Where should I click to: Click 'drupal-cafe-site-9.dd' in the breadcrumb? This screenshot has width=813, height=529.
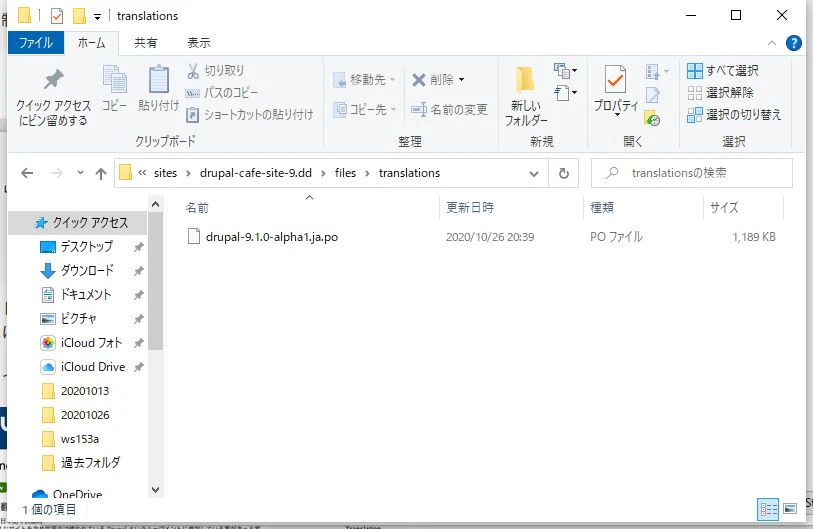pyautogui.click(x=256, y=173)
